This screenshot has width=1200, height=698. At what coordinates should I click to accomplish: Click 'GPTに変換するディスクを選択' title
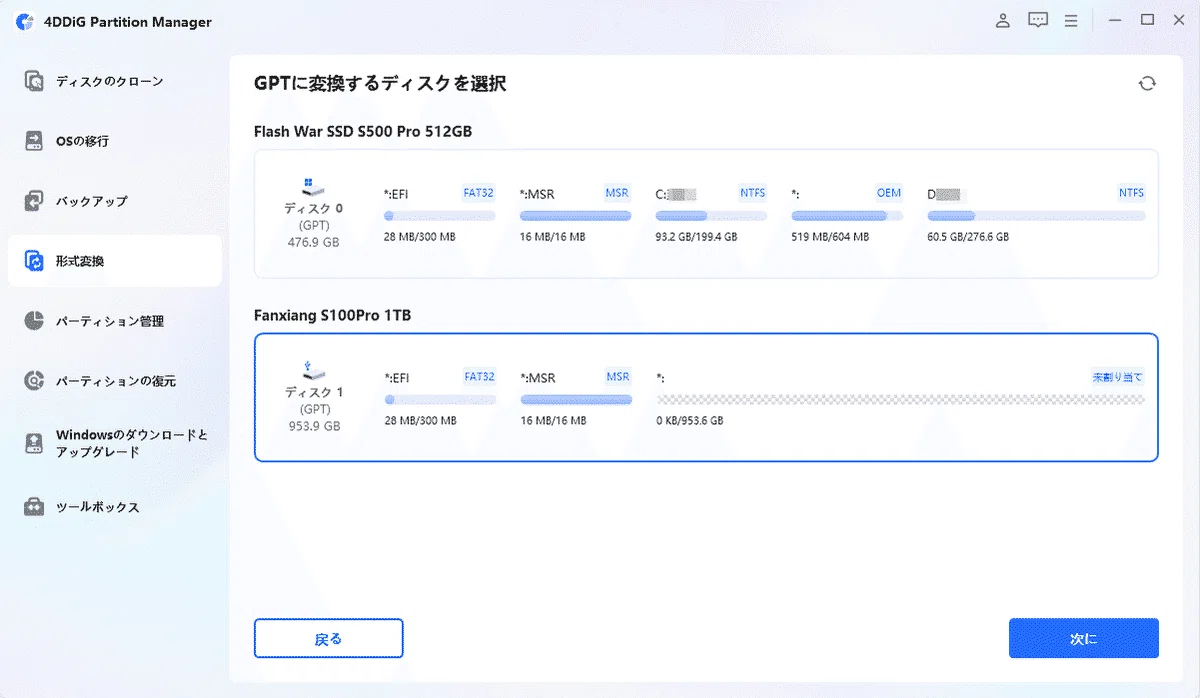coord(380,84)
